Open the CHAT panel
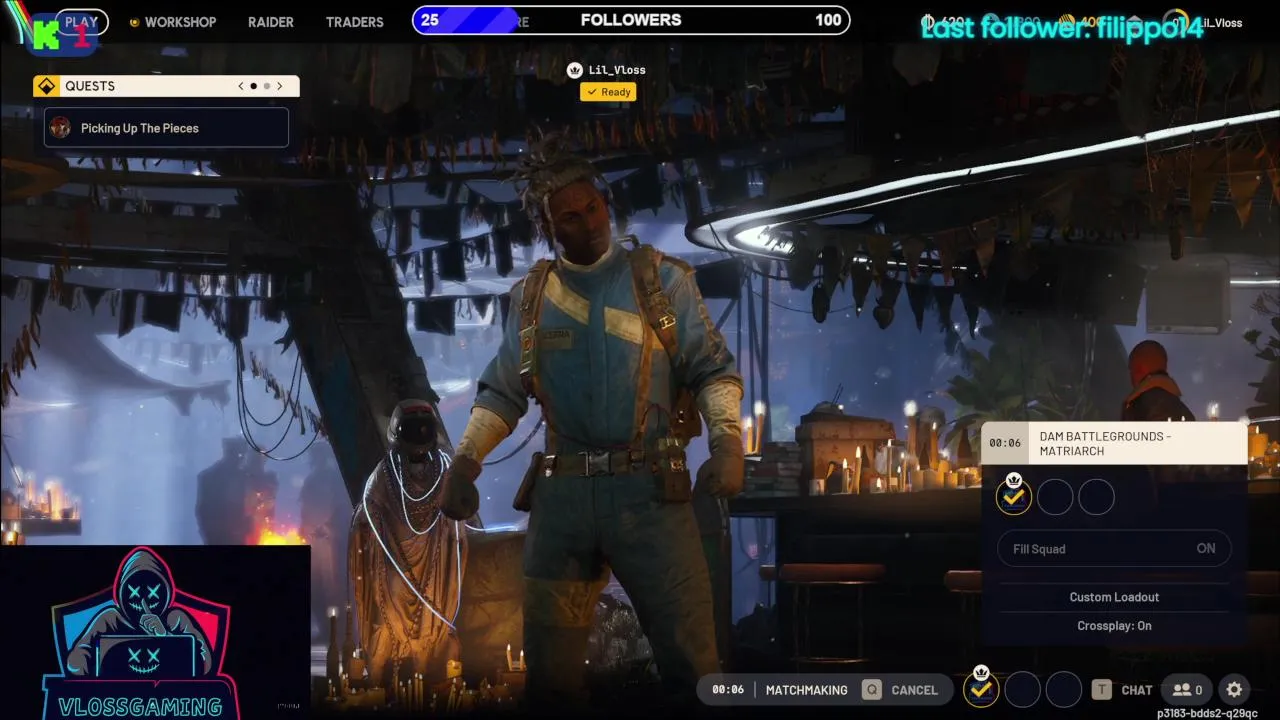1280x720 pixels. coord(1137,690)
